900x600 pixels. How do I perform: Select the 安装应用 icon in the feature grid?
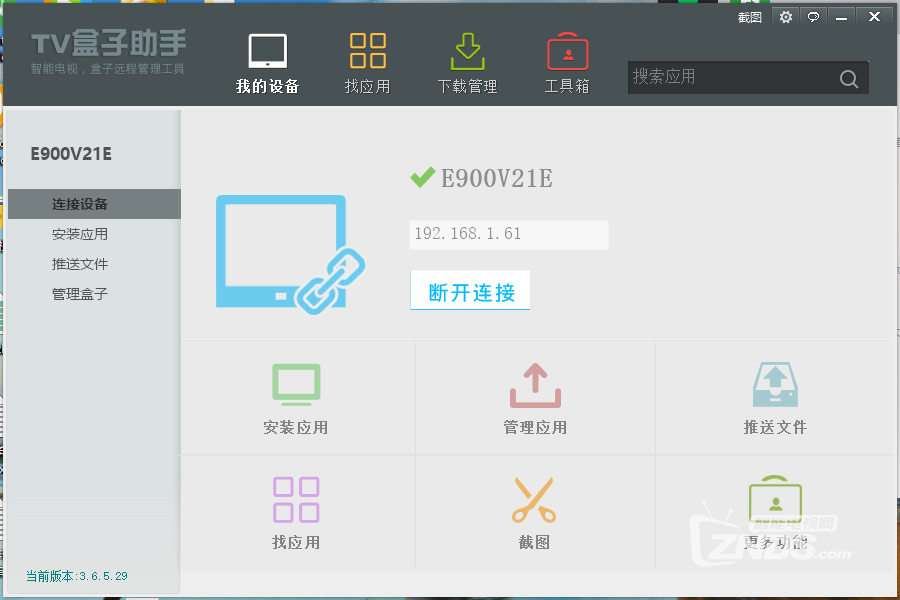(x=296, y=384)
